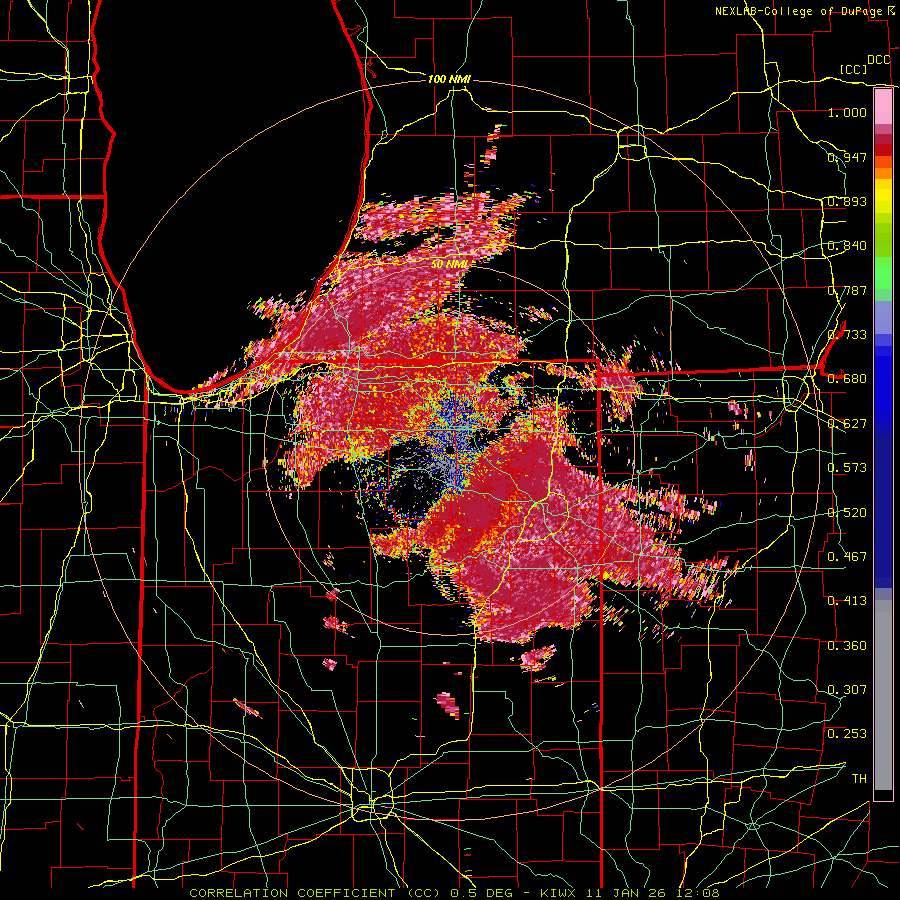Click the DCC label above the color scale
Image resolution: width=900 pixels, height=900 pixels.
pos(878,60)
